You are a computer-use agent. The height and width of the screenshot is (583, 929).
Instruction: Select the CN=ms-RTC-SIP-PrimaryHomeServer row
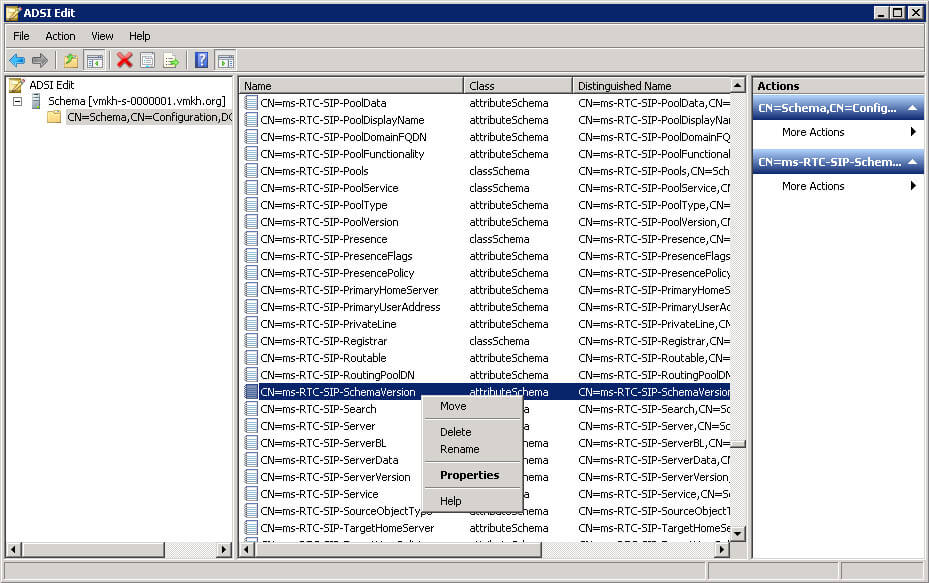486,290
